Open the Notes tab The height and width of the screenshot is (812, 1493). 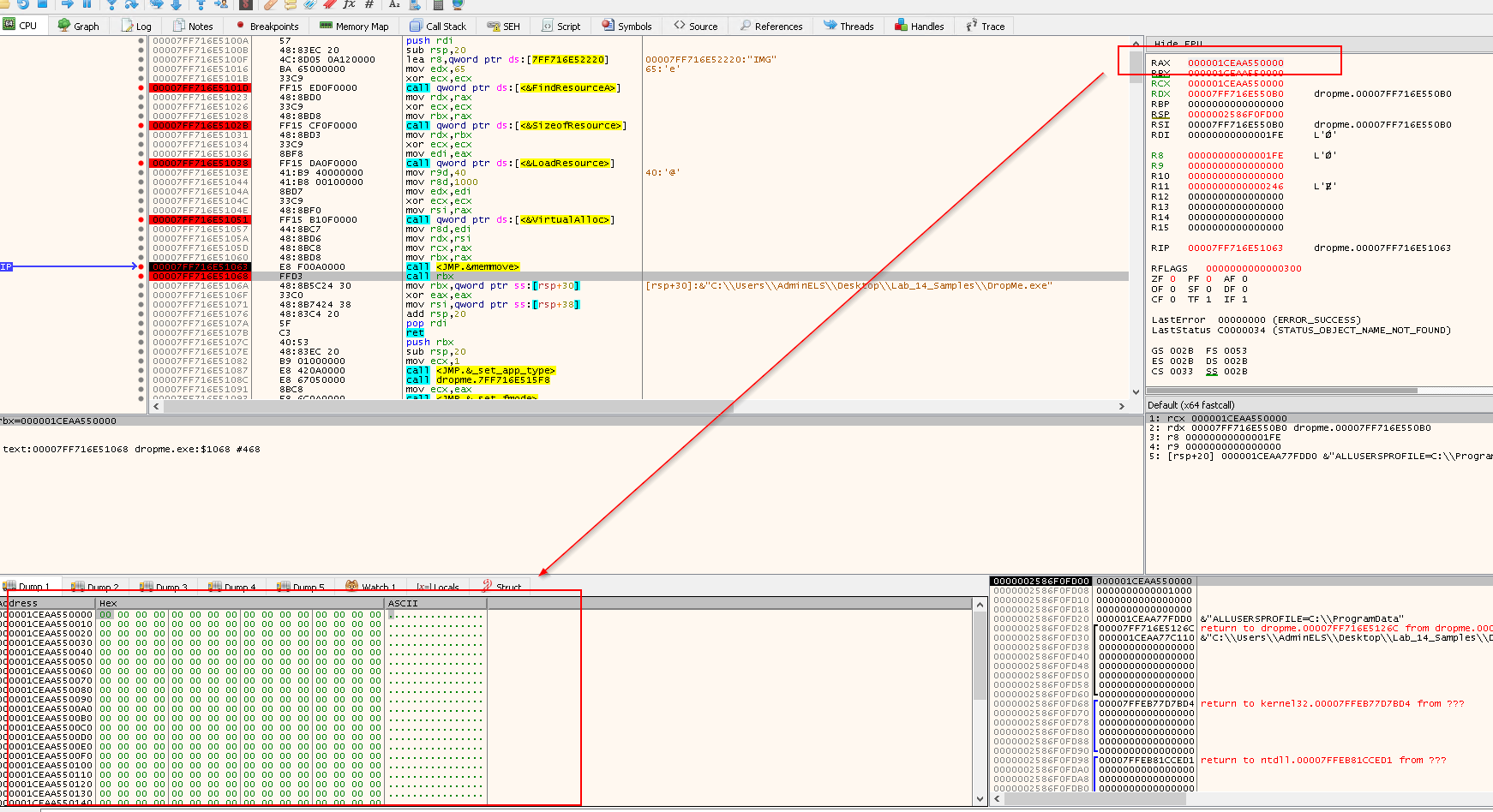coord(193,26)
